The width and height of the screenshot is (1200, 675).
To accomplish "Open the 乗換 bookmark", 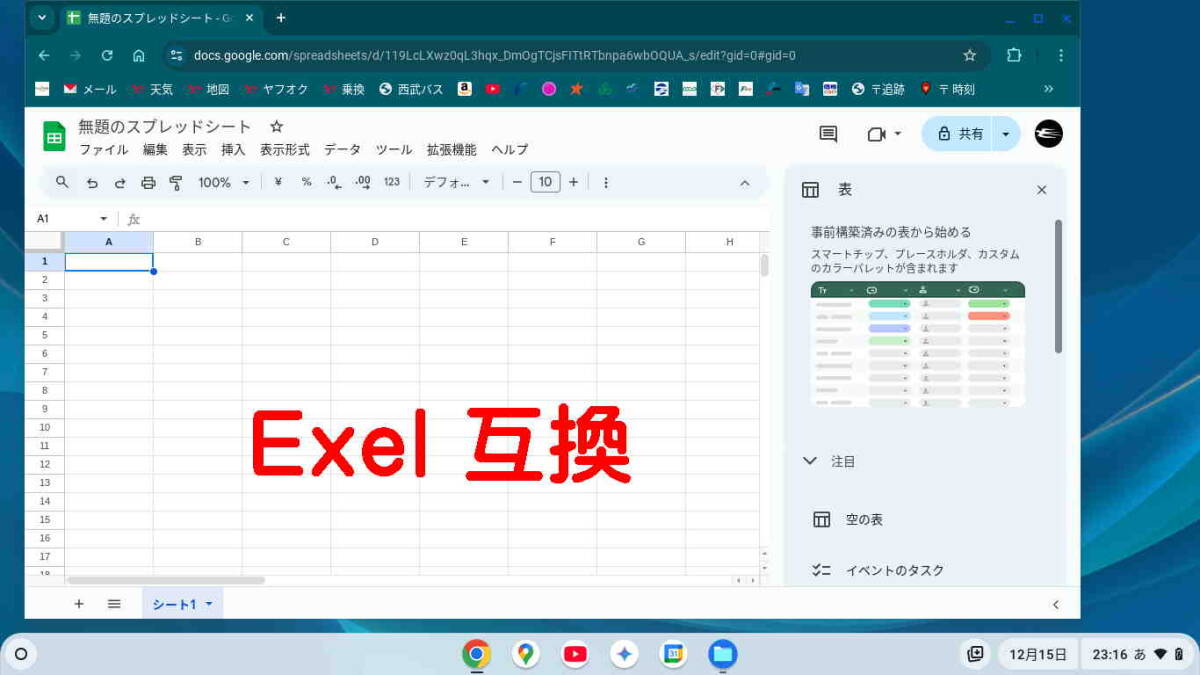I will [344, 89].
